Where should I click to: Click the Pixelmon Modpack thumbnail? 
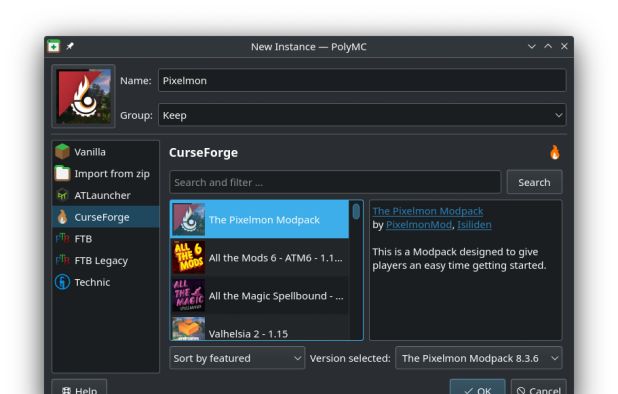pyautogui.click(x=189, y=219)
